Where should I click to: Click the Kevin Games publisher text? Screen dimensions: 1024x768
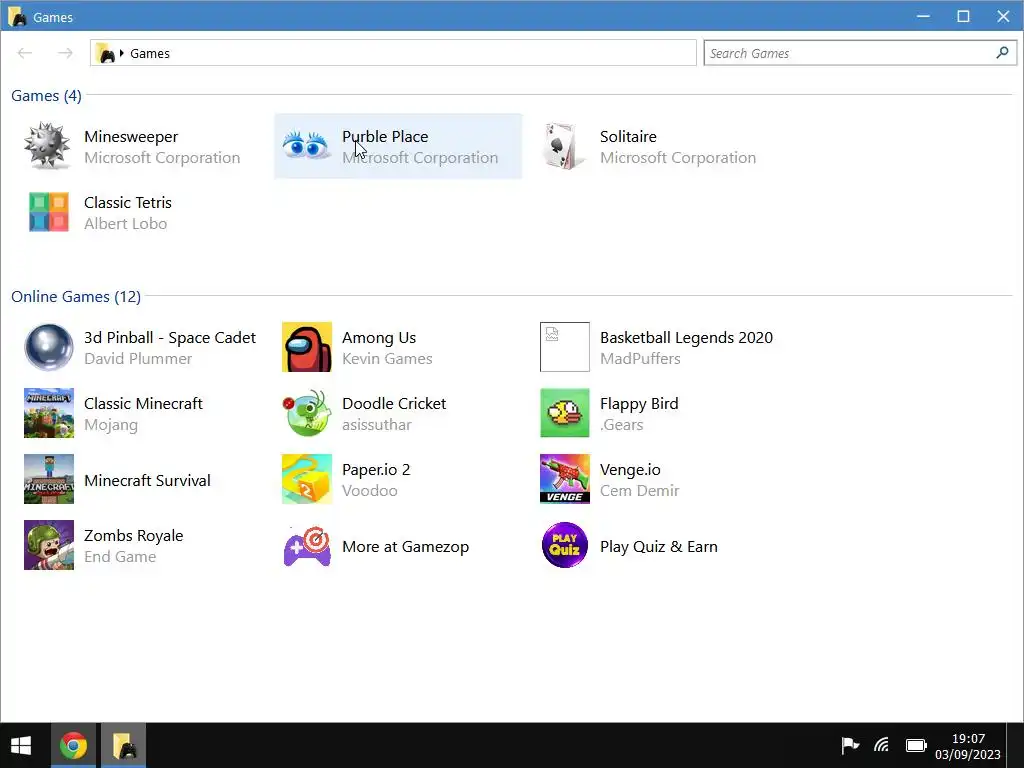point(387,359)
